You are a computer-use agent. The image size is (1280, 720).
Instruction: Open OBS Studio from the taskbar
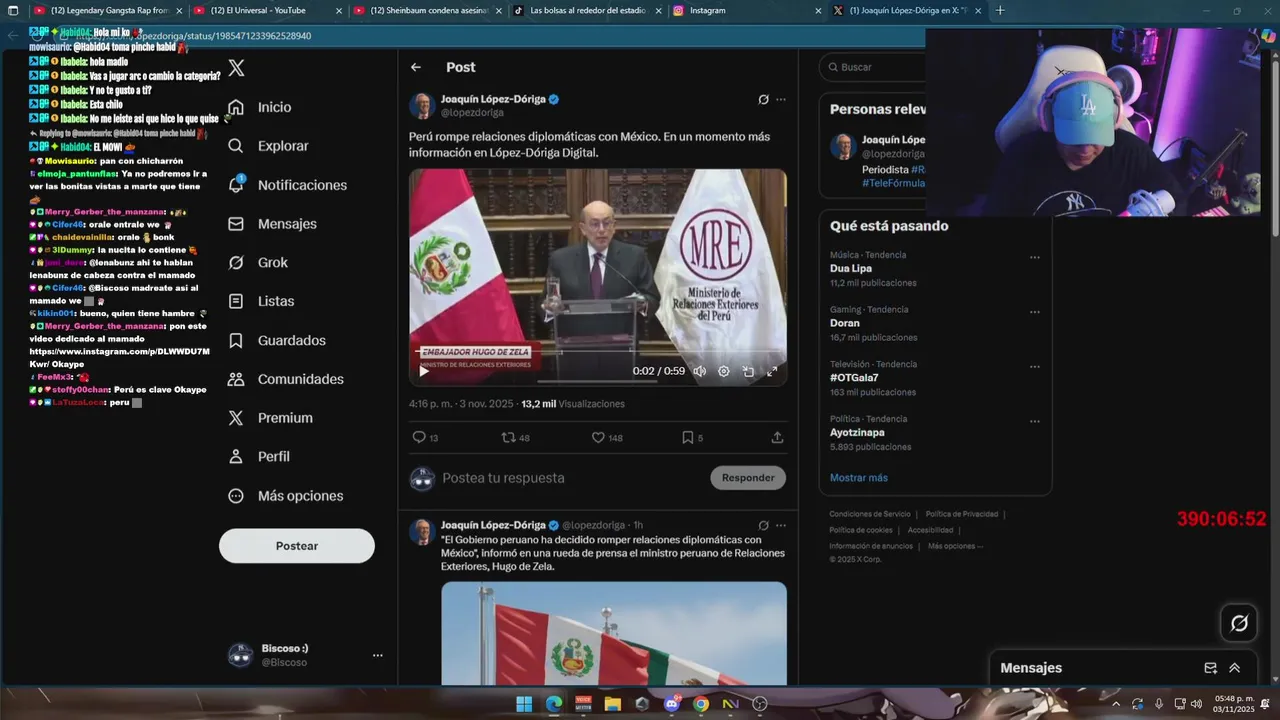click(760, 704)
